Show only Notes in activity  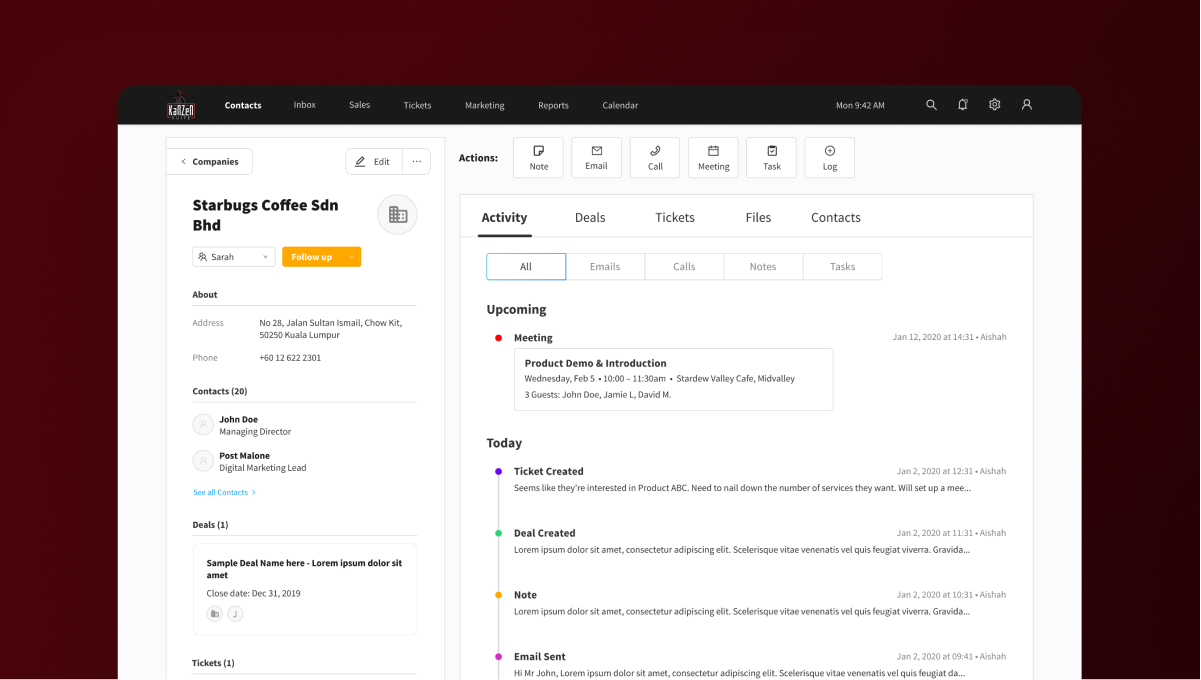[x=763, y=267]
